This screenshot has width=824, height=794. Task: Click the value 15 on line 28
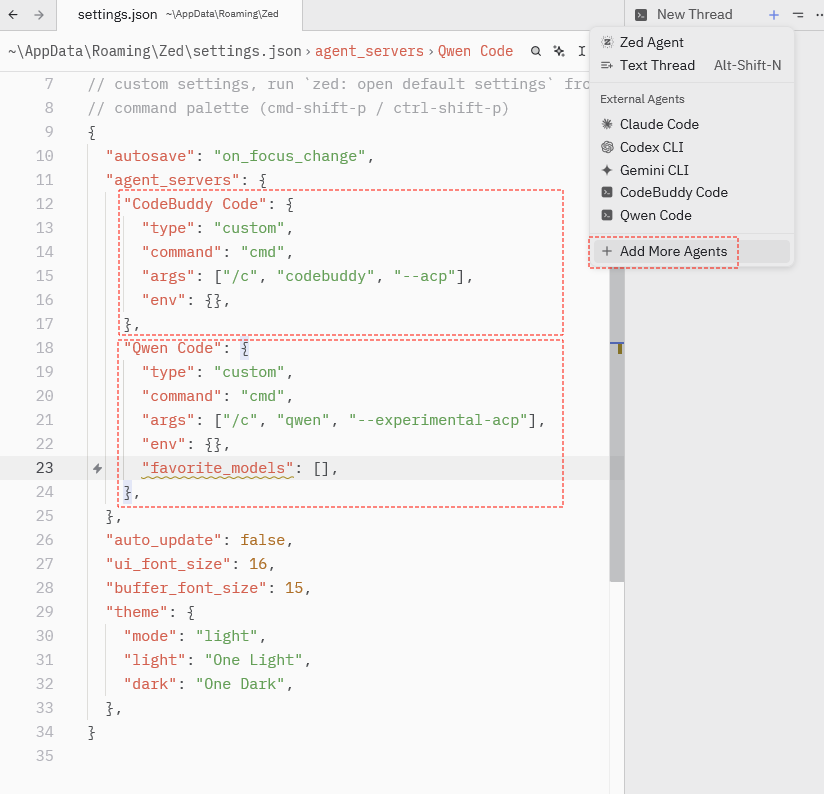(294, 587)
